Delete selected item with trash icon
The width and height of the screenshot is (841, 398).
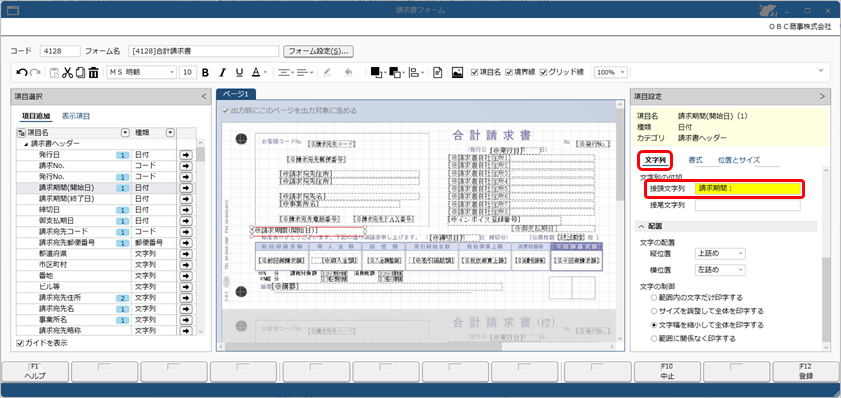pyautogui.click(x=93, y=72)
